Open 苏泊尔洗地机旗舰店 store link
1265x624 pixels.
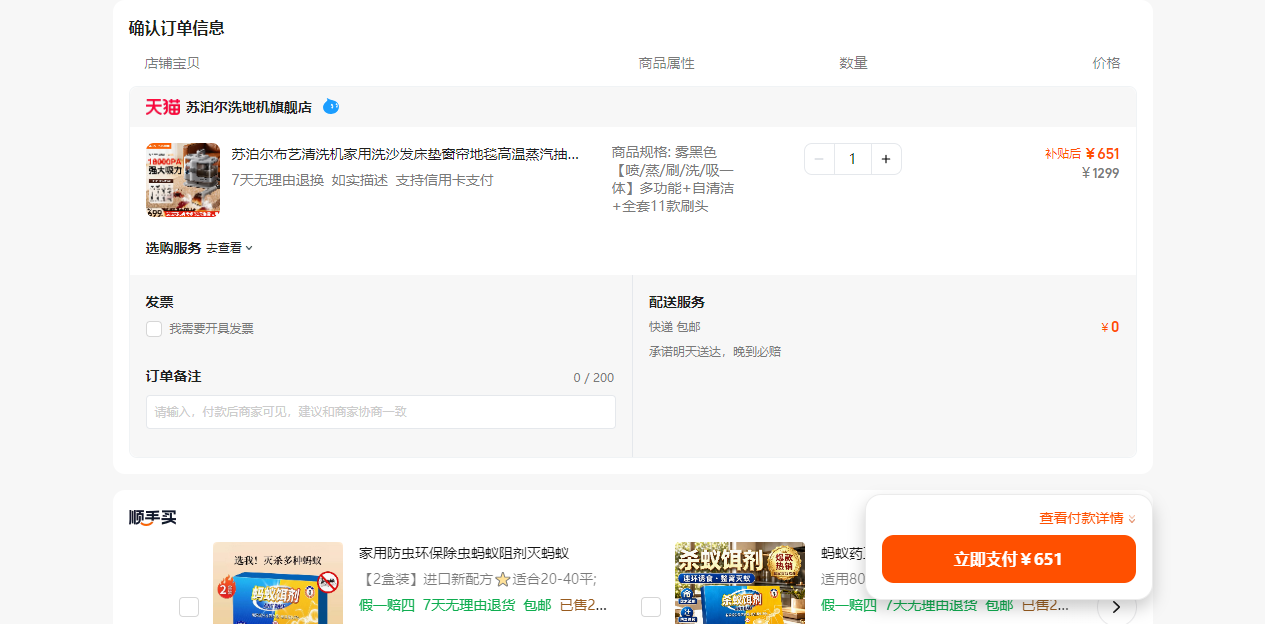point(249,107)
